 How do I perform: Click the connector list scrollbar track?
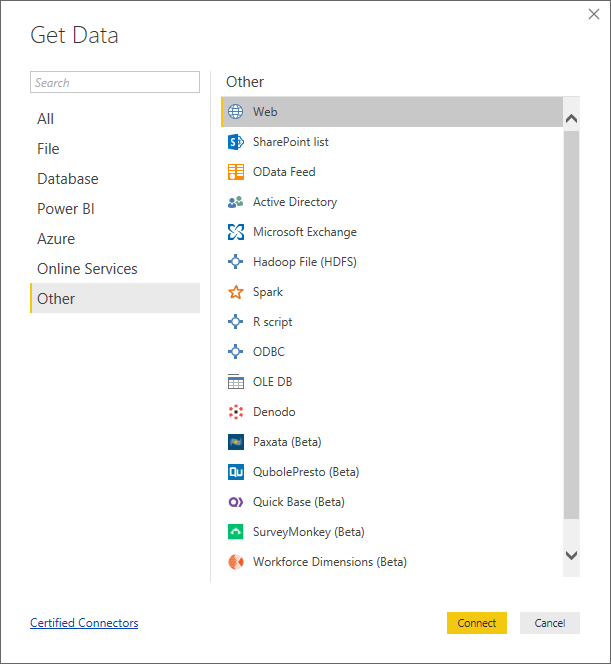pyautogui.click(x=571, y=330)
